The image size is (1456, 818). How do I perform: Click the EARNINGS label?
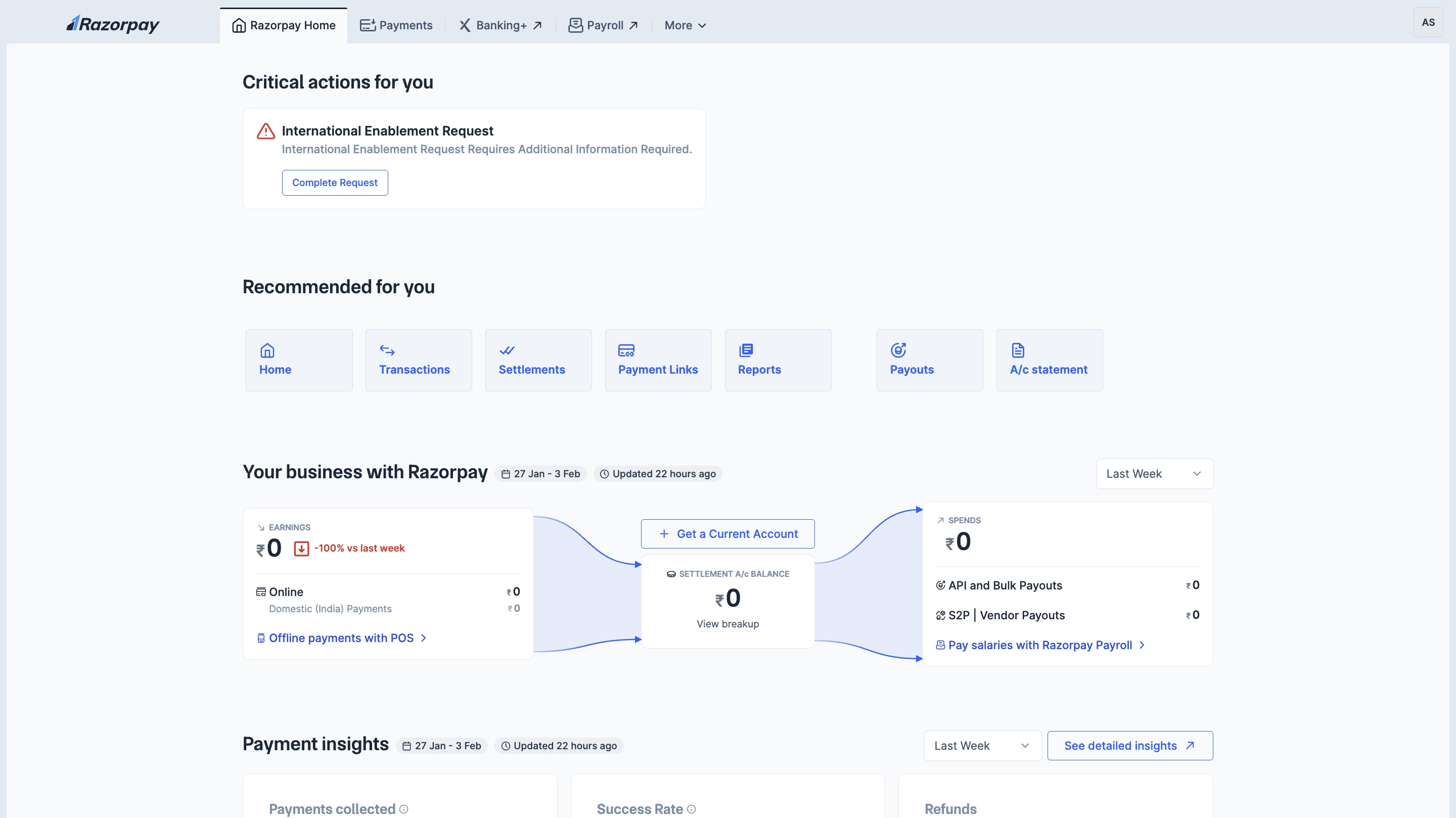pyautogui.click(x=289, y=527)
